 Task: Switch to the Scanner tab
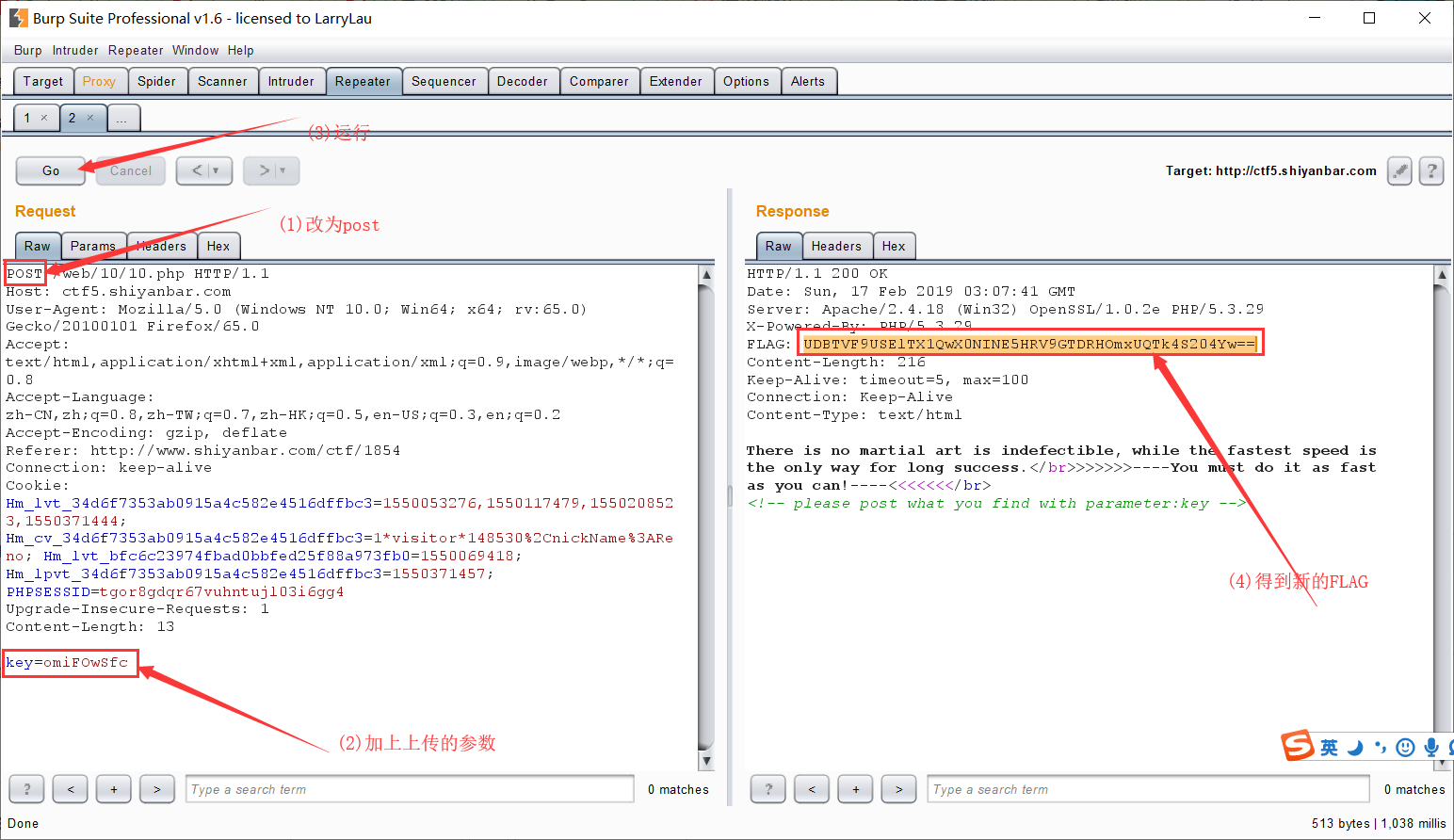[x=222, y=81]
